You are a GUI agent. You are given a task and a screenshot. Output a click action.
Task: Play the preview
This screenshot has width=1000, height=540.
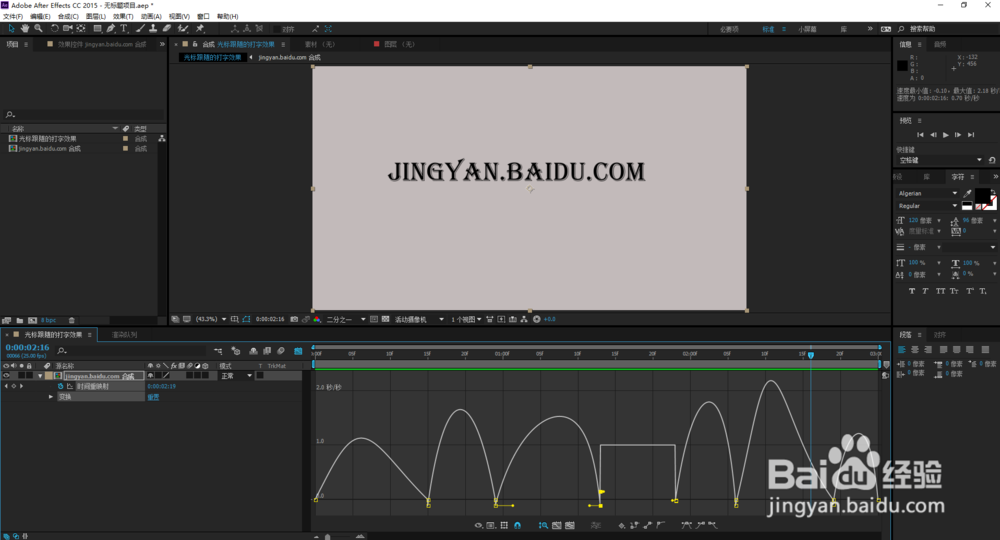click(x=946, y=135)
